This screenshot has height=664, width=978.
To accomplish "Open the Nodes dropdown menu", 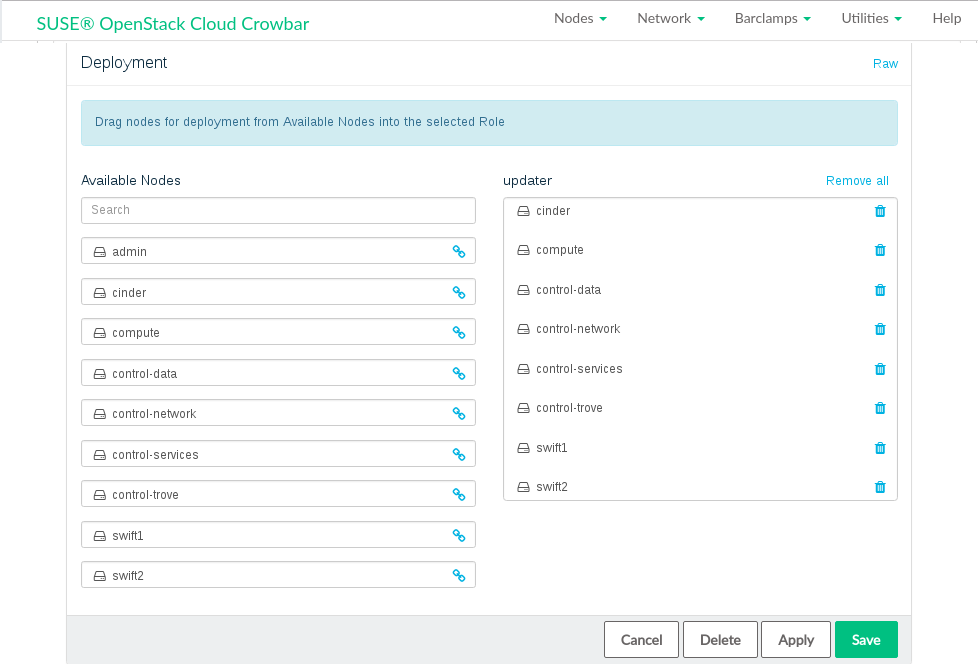I will point(580,19).
